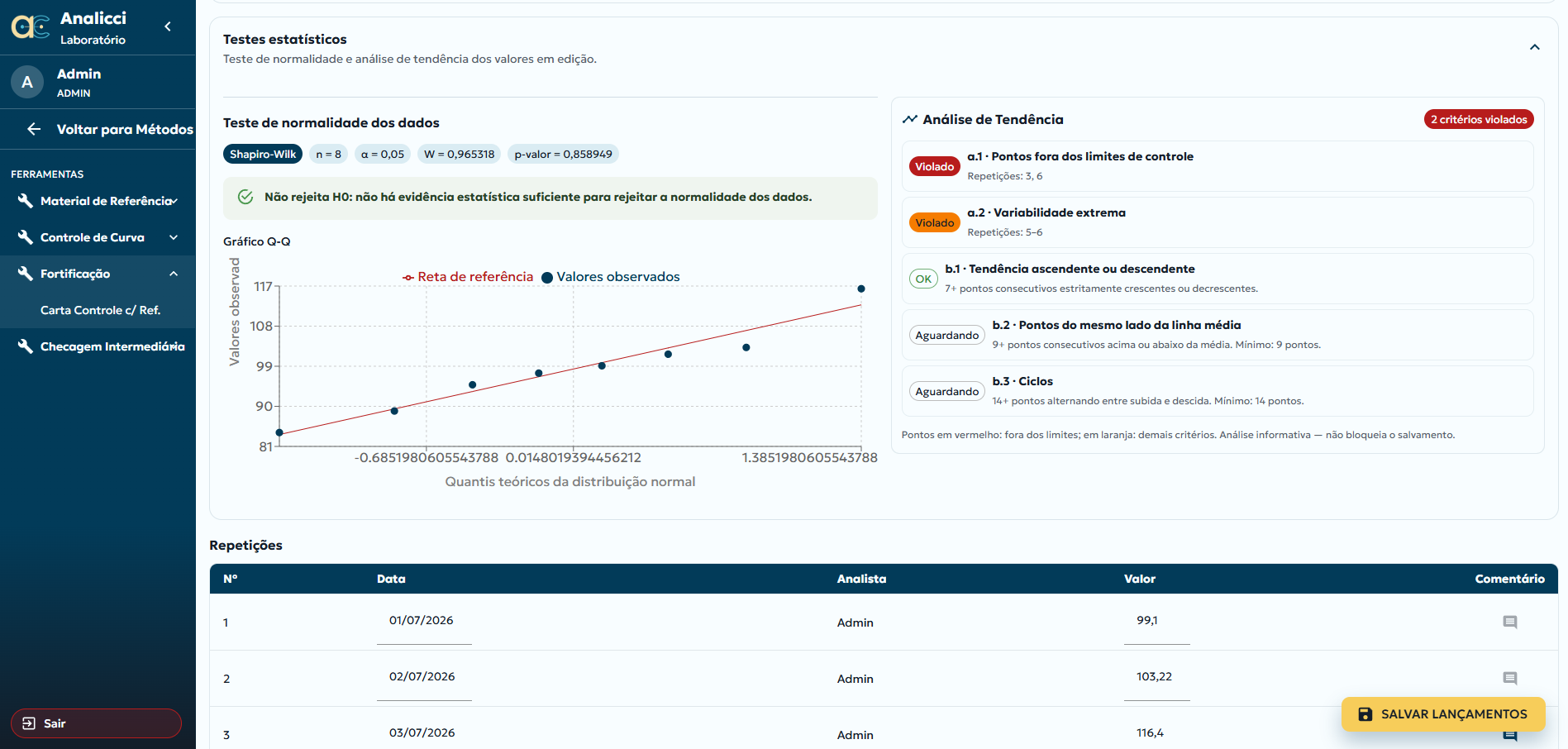The width and height of the screenshot is (1568, 749).
Task: Click the Shapiro-Wilk badge
Action: pyautogui.click(x=263, y=154)
